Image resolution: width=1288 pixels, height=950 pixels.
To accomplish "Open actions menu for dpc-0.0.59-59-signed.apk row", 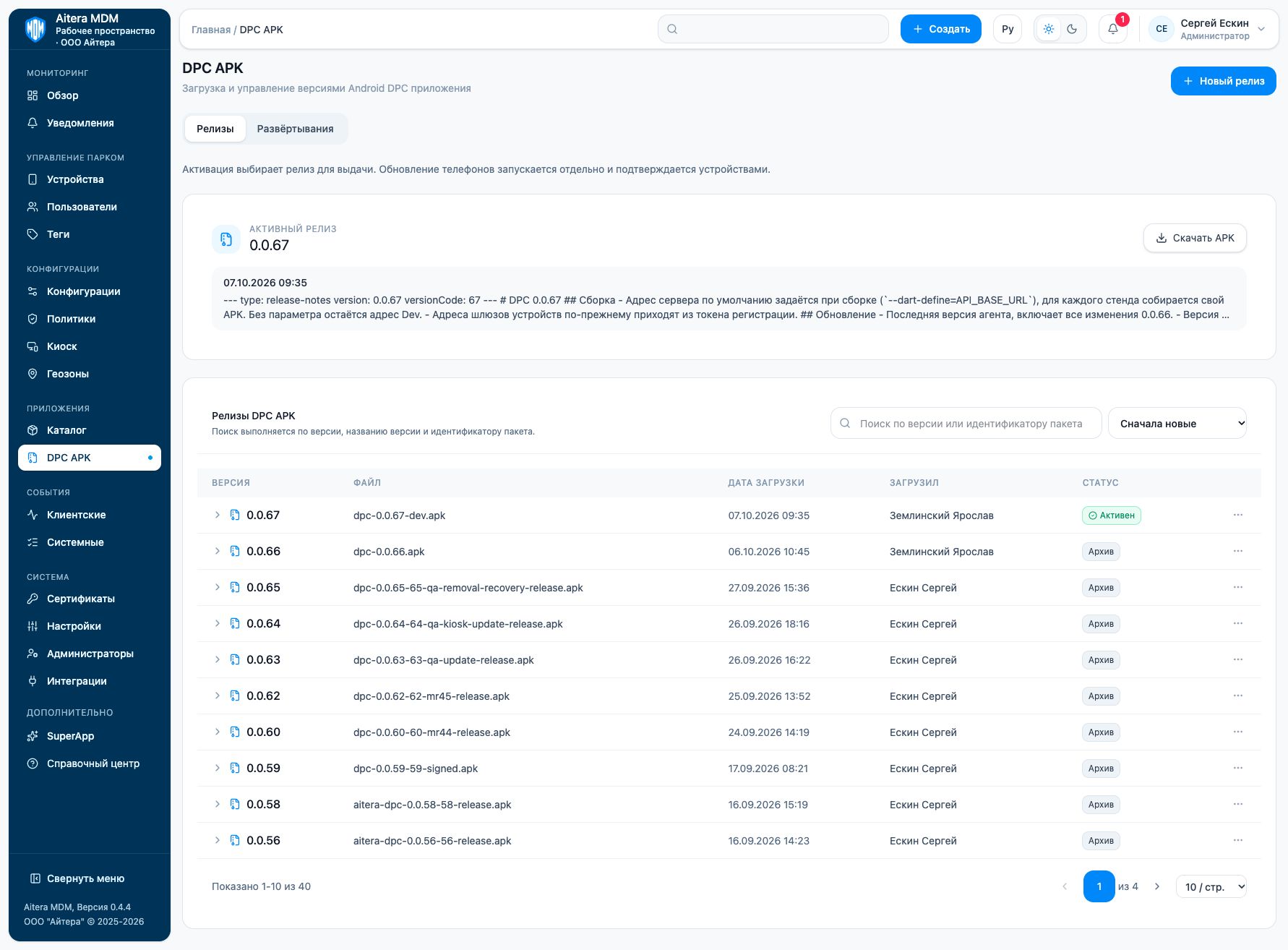I will tap(1238, 768).
